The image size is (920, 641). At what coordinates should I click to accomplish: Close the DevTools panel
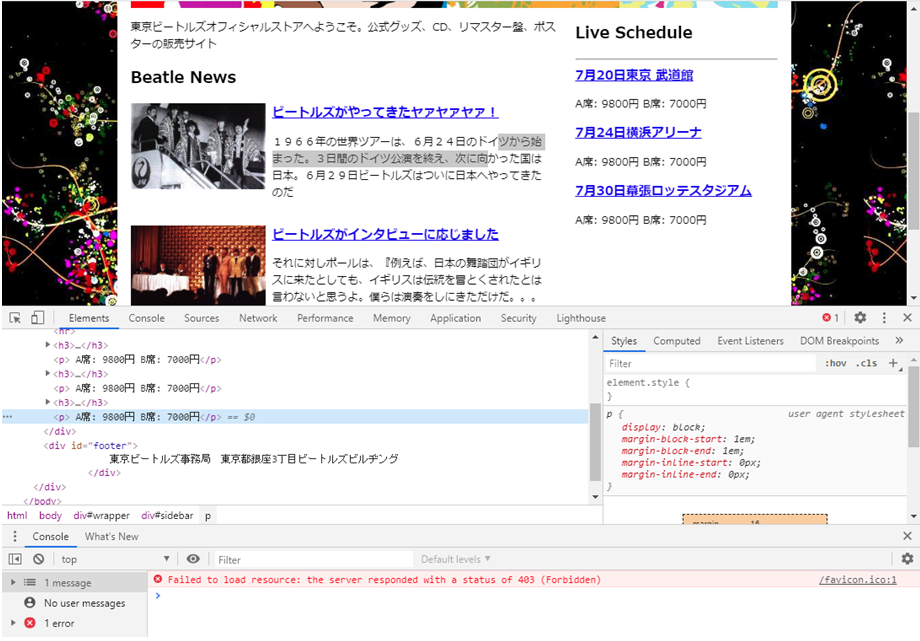point(907,318)
